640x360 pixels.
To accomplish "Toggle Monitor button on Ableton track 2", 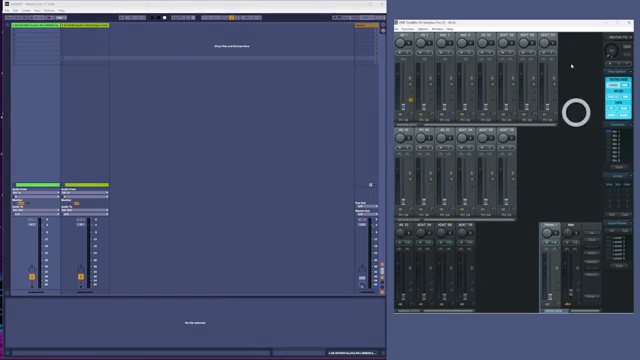I will [x=76, y=203].
